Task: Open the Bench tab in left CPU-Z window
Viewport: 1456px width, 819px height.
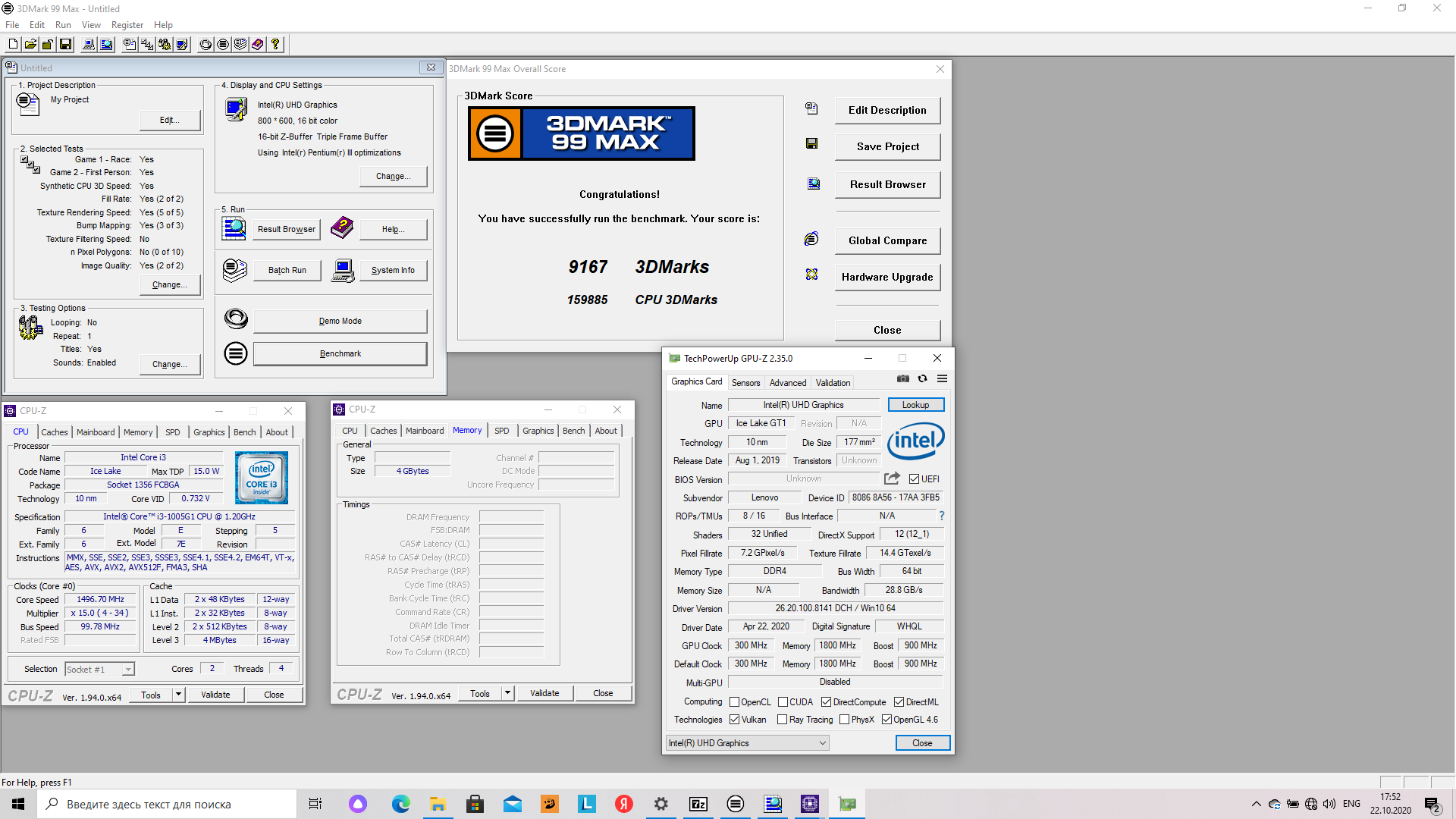Action: point(244,432)
